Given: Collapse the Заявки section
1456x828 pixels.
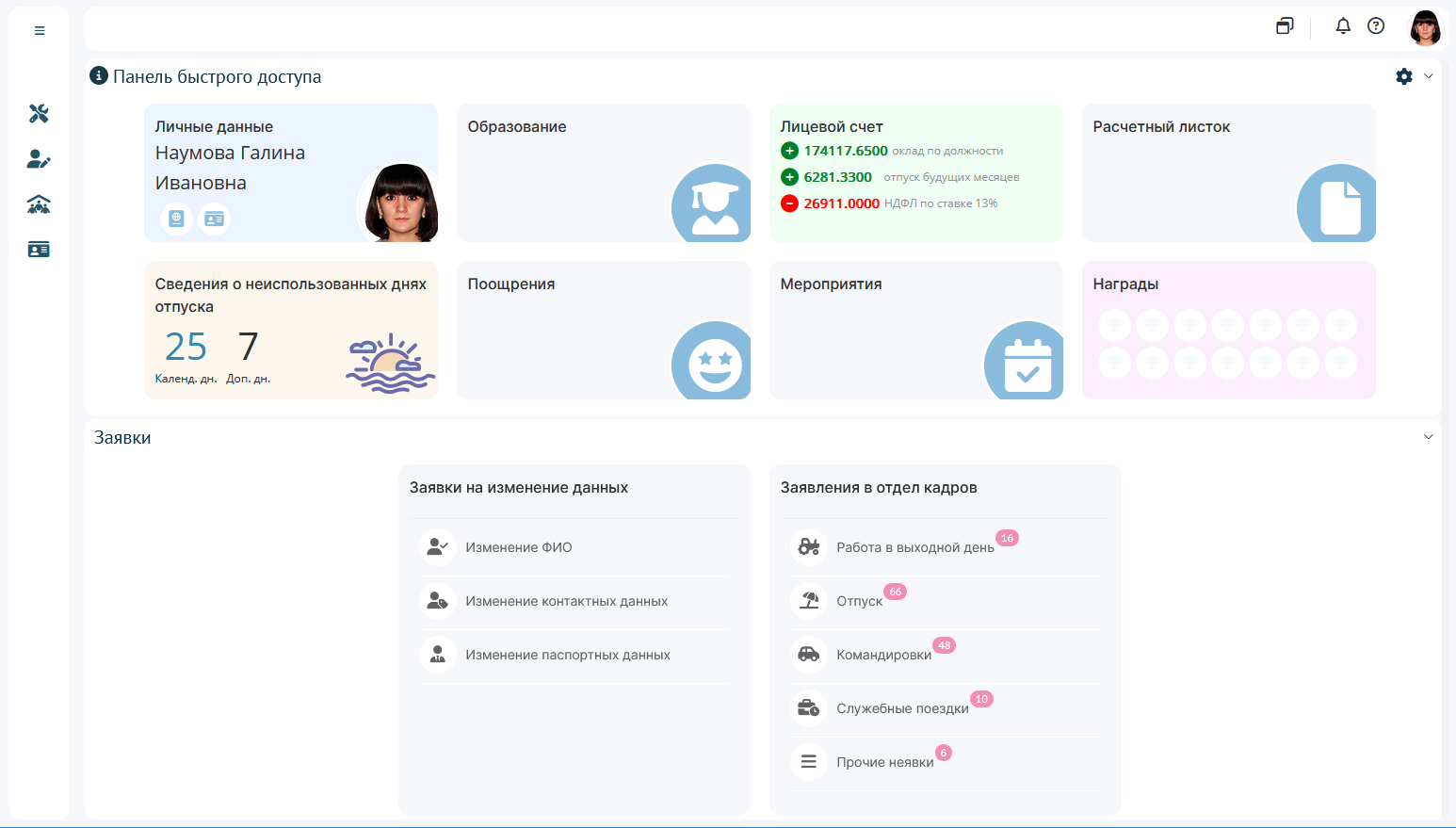Looking at the screenshot, I should 1429,437.
